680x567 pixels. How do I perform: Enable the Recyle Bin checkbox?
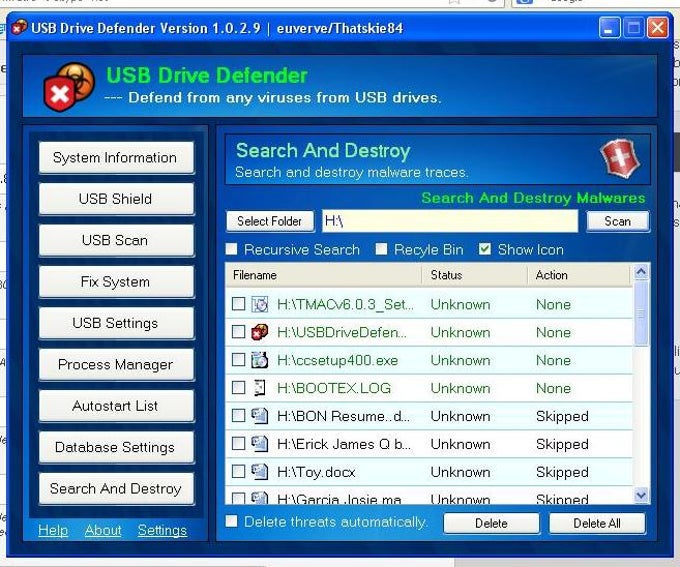tap(381, 249)
